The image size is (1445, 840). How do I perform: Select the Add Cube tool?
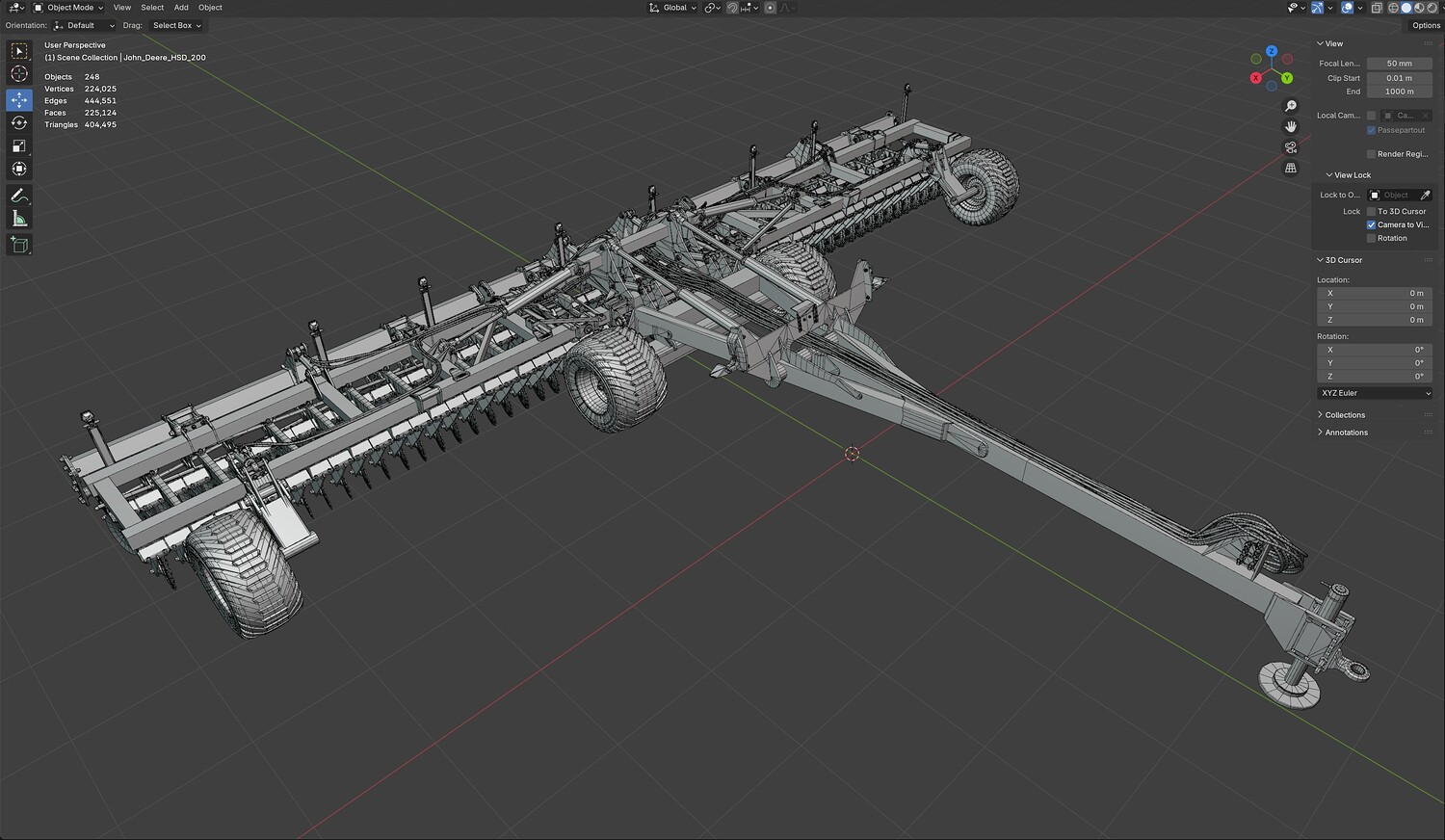coord(19,245)
